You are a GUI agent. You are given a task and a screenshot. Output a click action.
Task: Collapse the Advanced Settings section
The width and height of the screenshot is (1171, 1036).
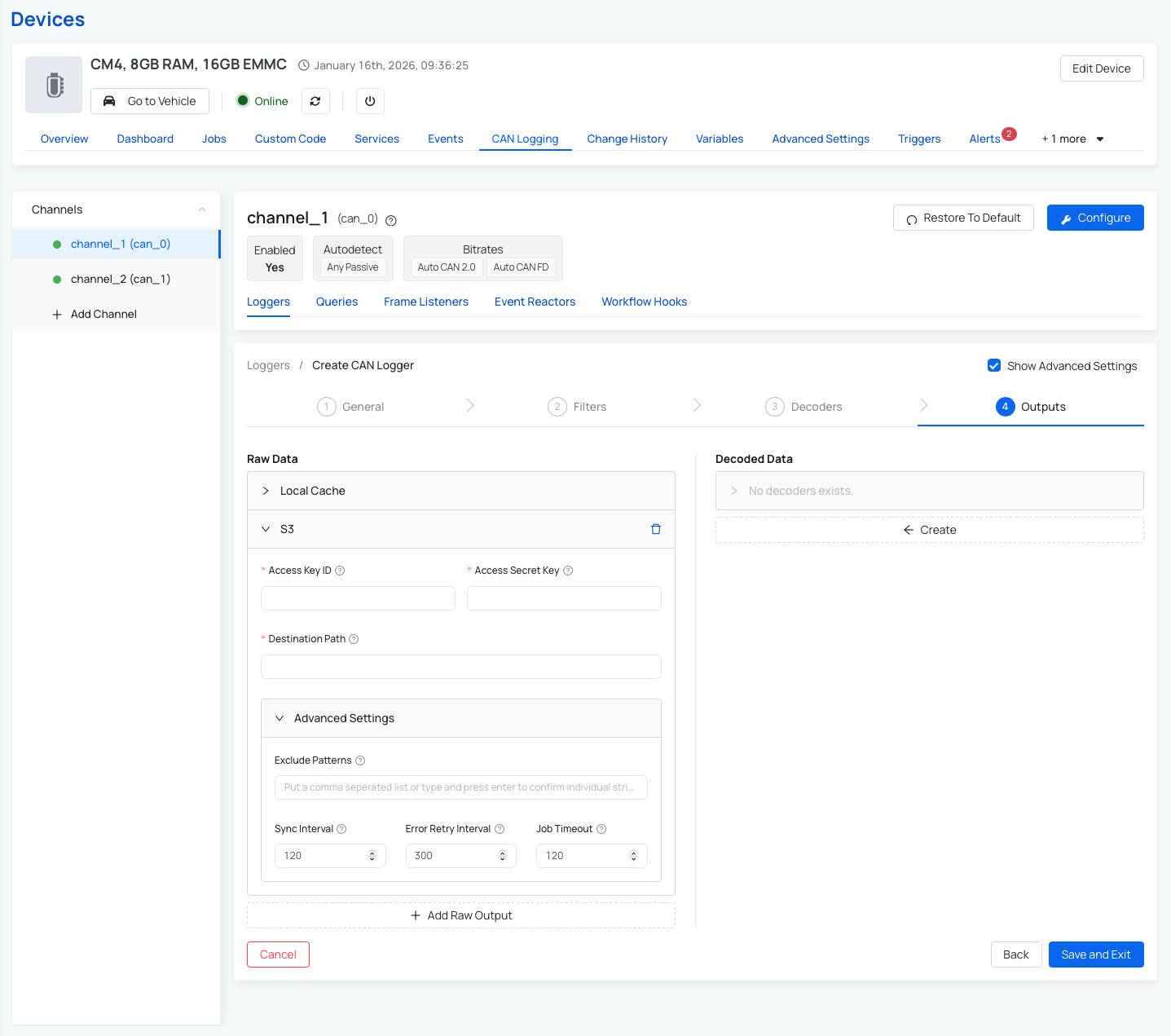pyautogui.click(x=280, y=718)
